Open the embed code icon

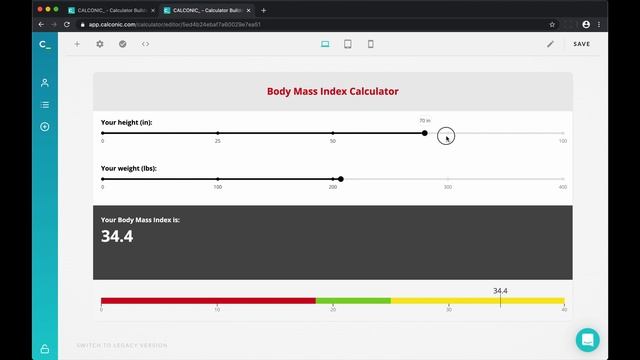[145, 44]
